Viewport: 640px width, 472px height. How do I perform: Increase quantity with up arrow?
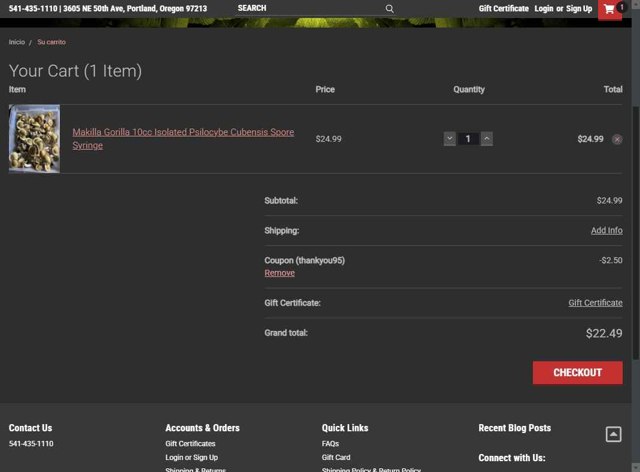[487, 139]
